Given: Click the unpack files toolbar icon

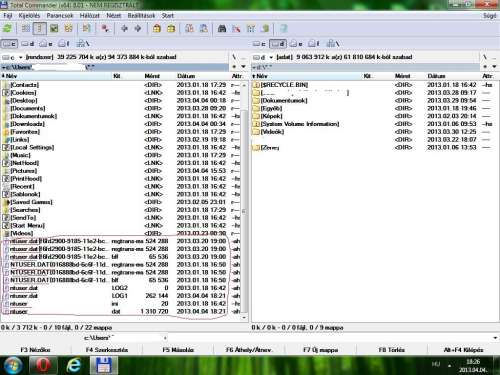Looking at the screenshot, I should [x=171, y=29].
